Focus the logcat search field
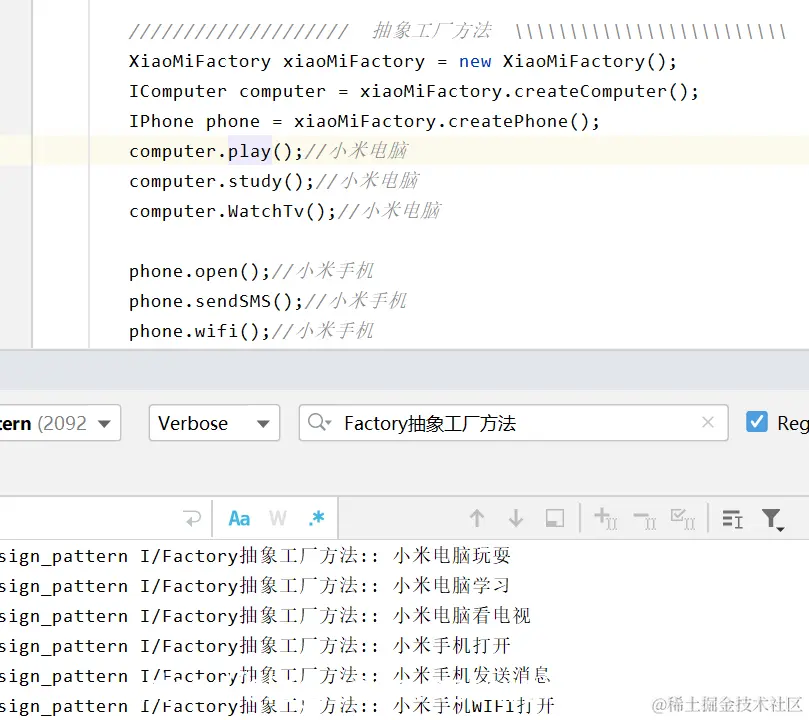809x720 pixels. [513, 423]
